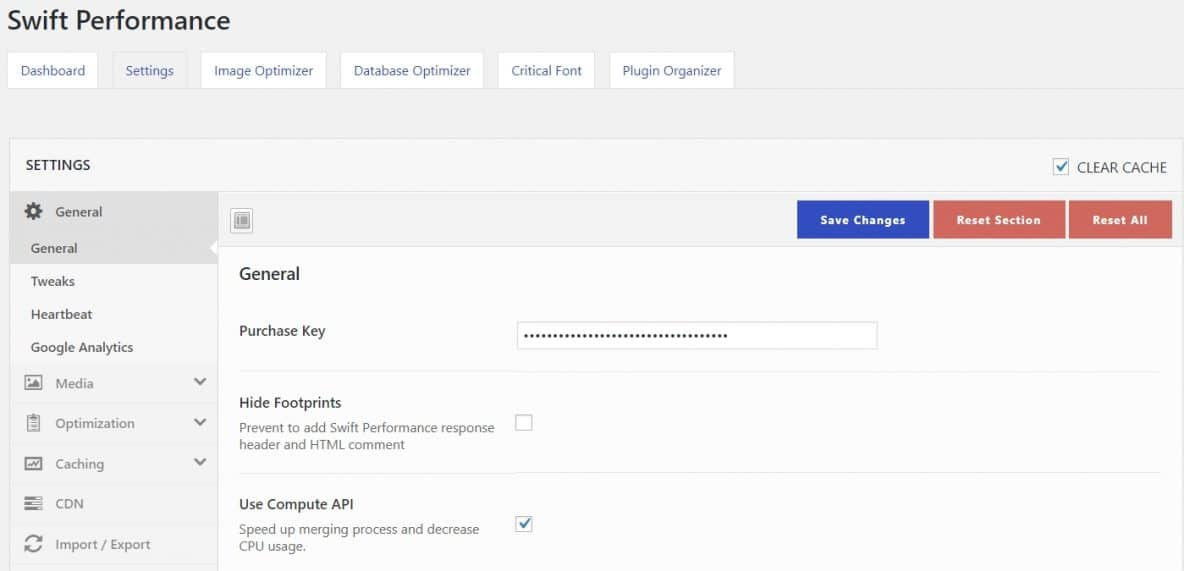Image resolution: width=1184 pixels, height=571 pixels.
Task: Click the CDN sidebar label
Action: 69,504
